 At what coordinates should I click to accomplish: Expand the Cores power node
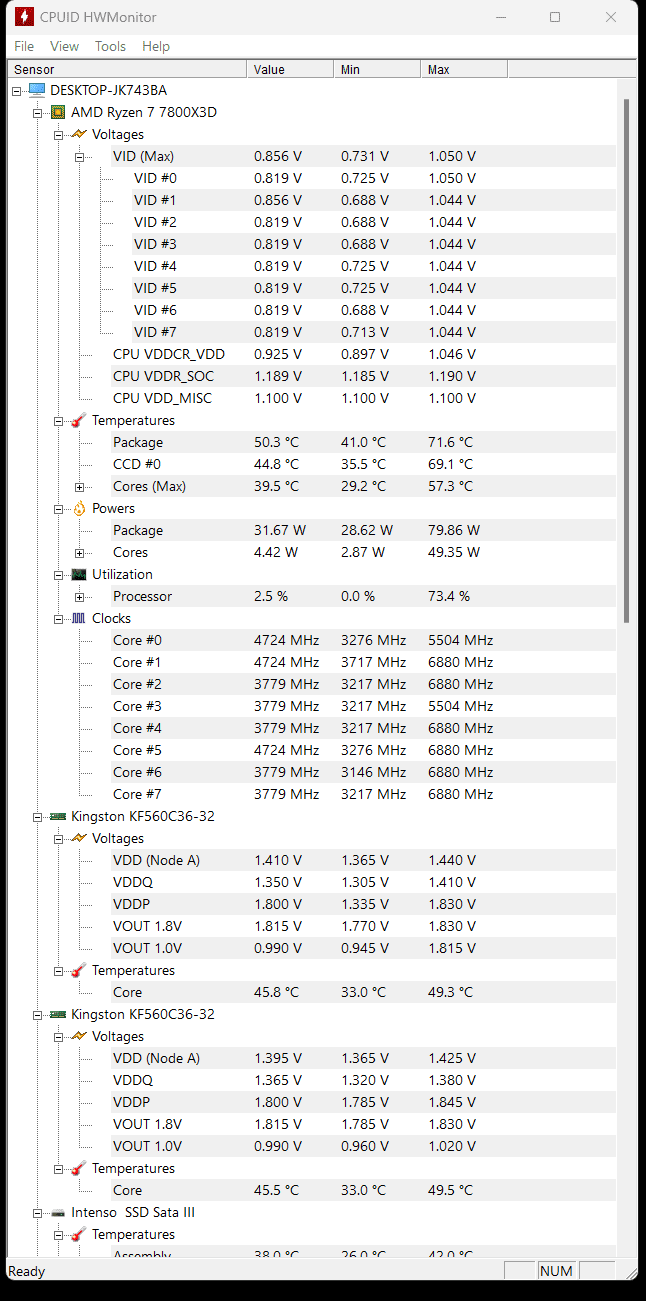(79, 552)
